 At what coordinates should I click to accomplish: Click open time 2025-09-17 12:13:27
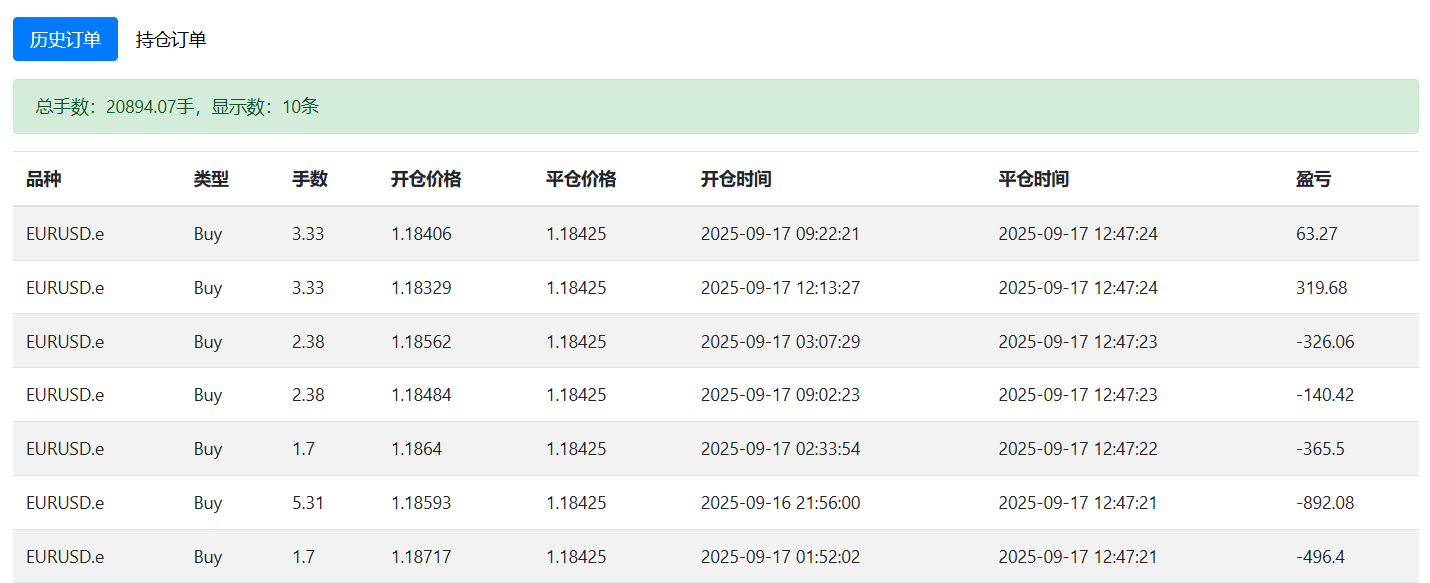[x=780, y=288]
